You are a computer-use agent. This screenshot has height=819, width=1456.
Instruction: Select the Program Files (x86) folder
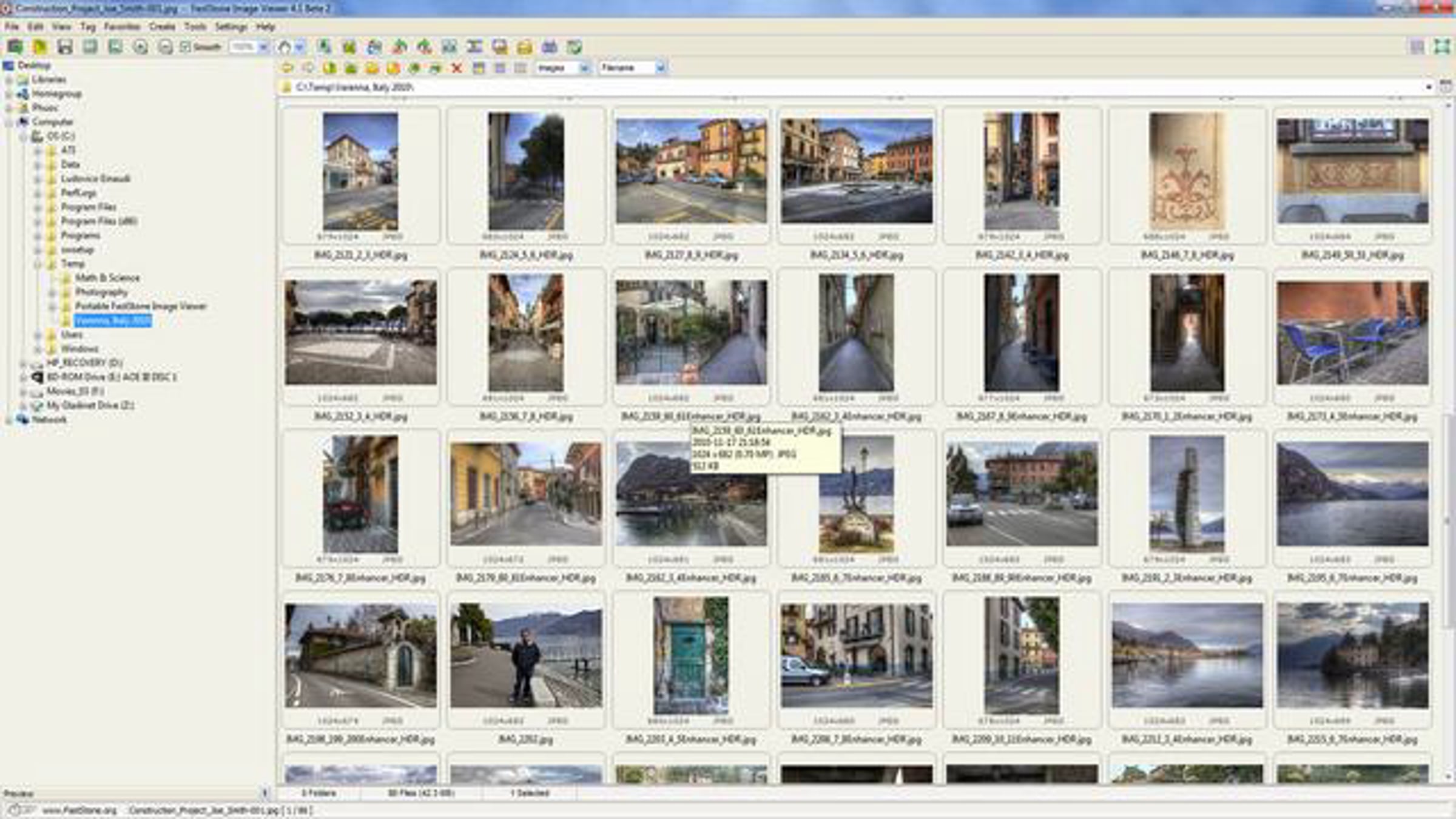tap(99, 221)
